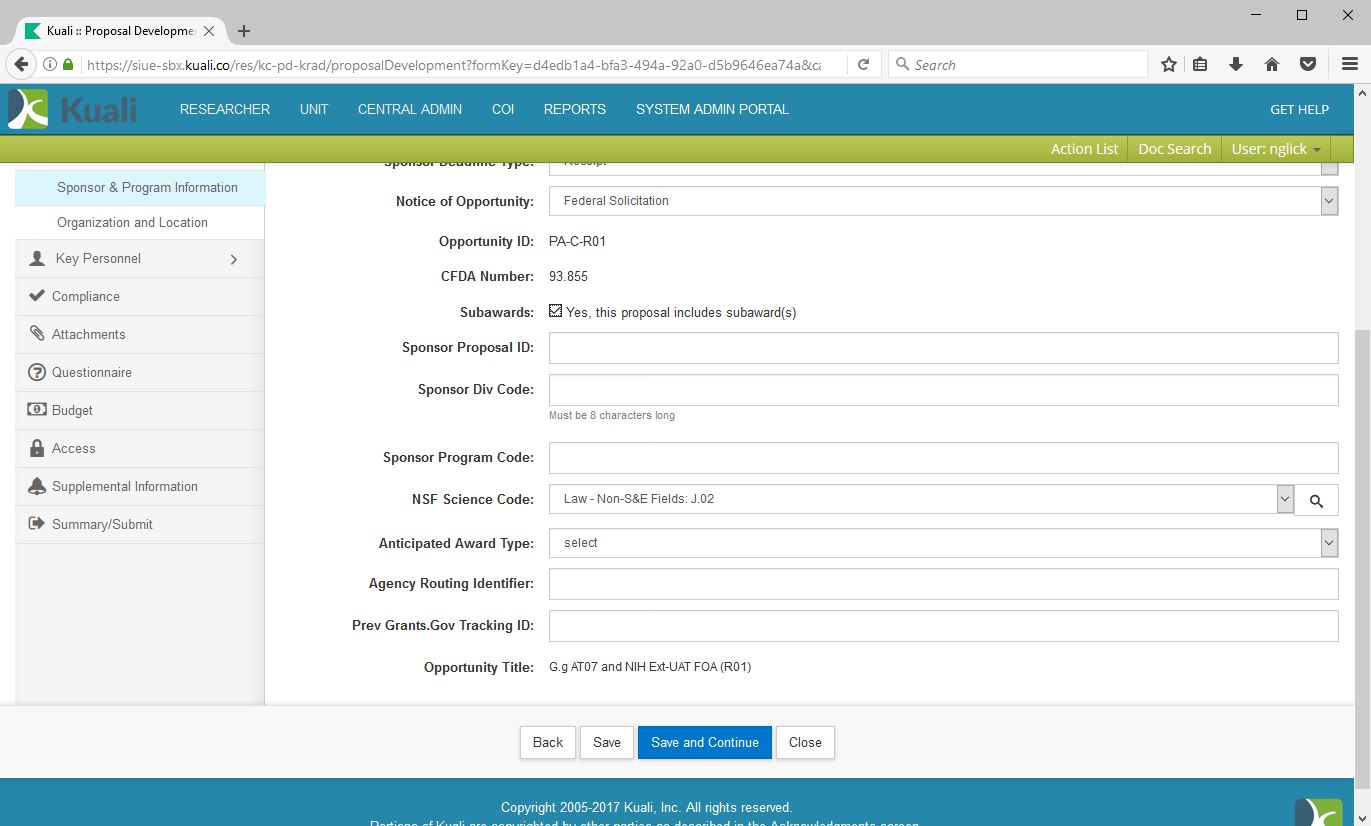Expand the Key Personnel sidebar menu
This screenshot has width=1371, height=826.
(139, 259)
